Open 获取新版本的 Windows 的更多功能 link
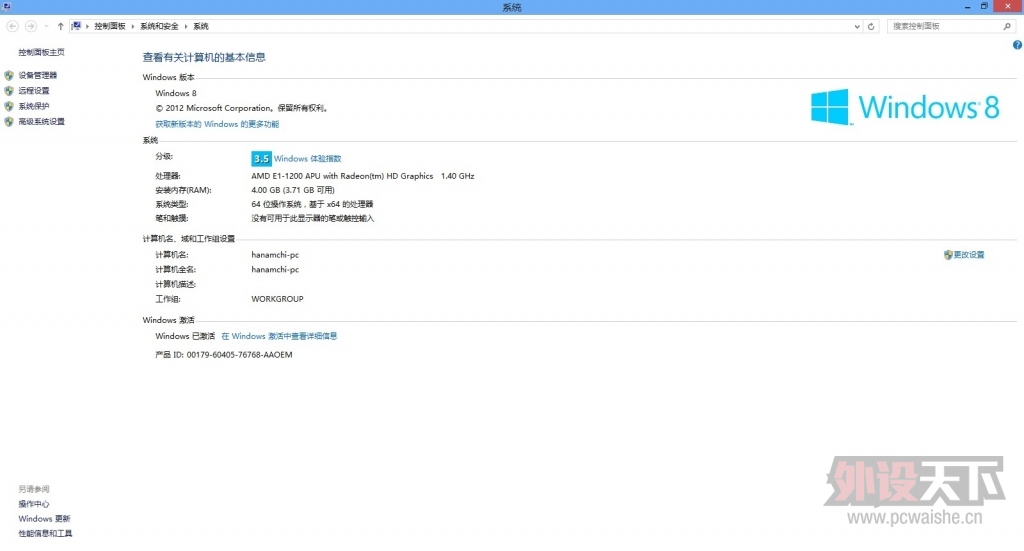 tap(217, 124)
